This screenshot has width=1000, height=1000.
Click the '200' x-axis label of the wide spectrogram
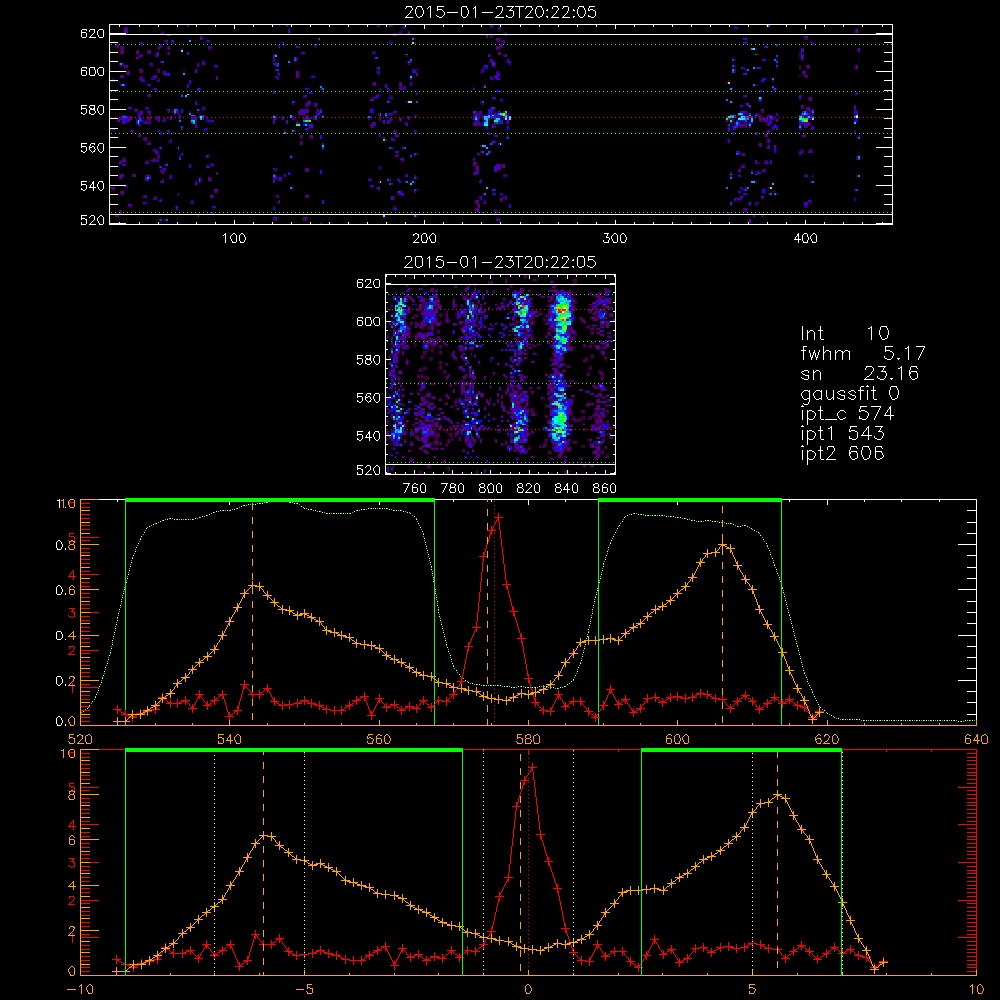pyautogui.click(x=424, y=239)
